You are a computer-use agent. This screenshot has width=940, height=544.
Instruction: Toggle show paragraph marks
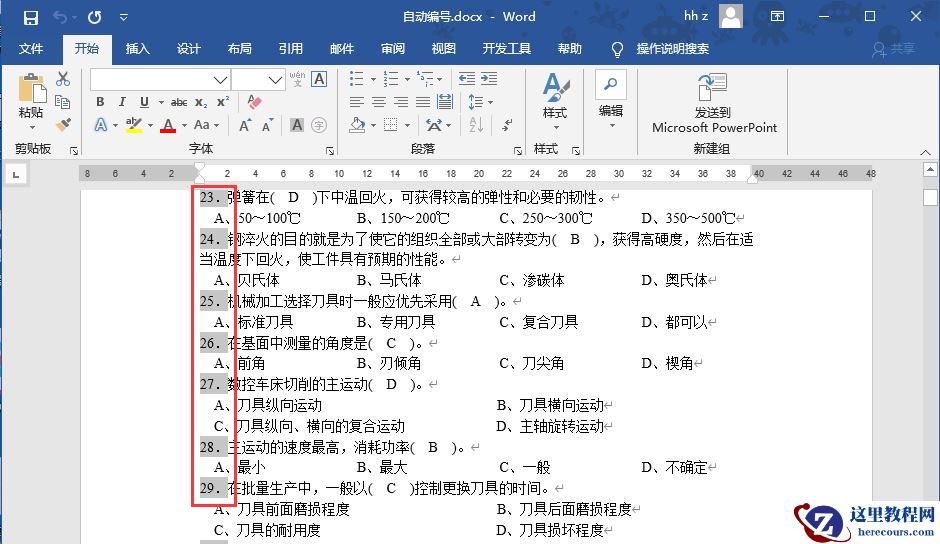pyautogui.click(x=507, y=125)
